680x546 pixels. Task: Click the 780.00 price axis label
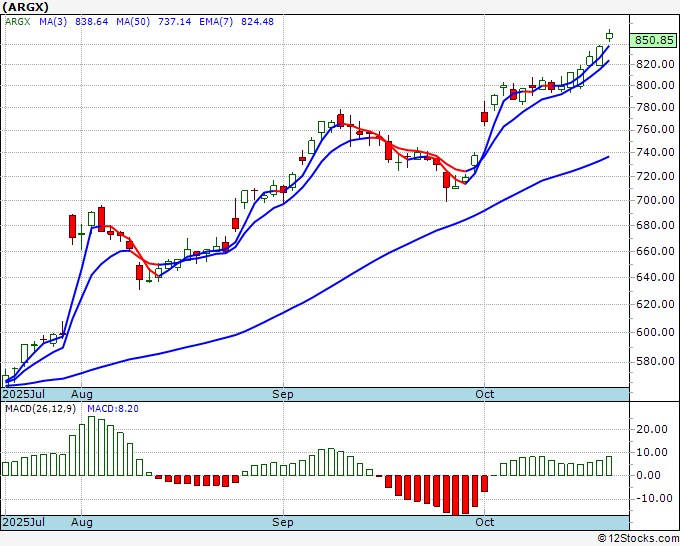point(655,107)
